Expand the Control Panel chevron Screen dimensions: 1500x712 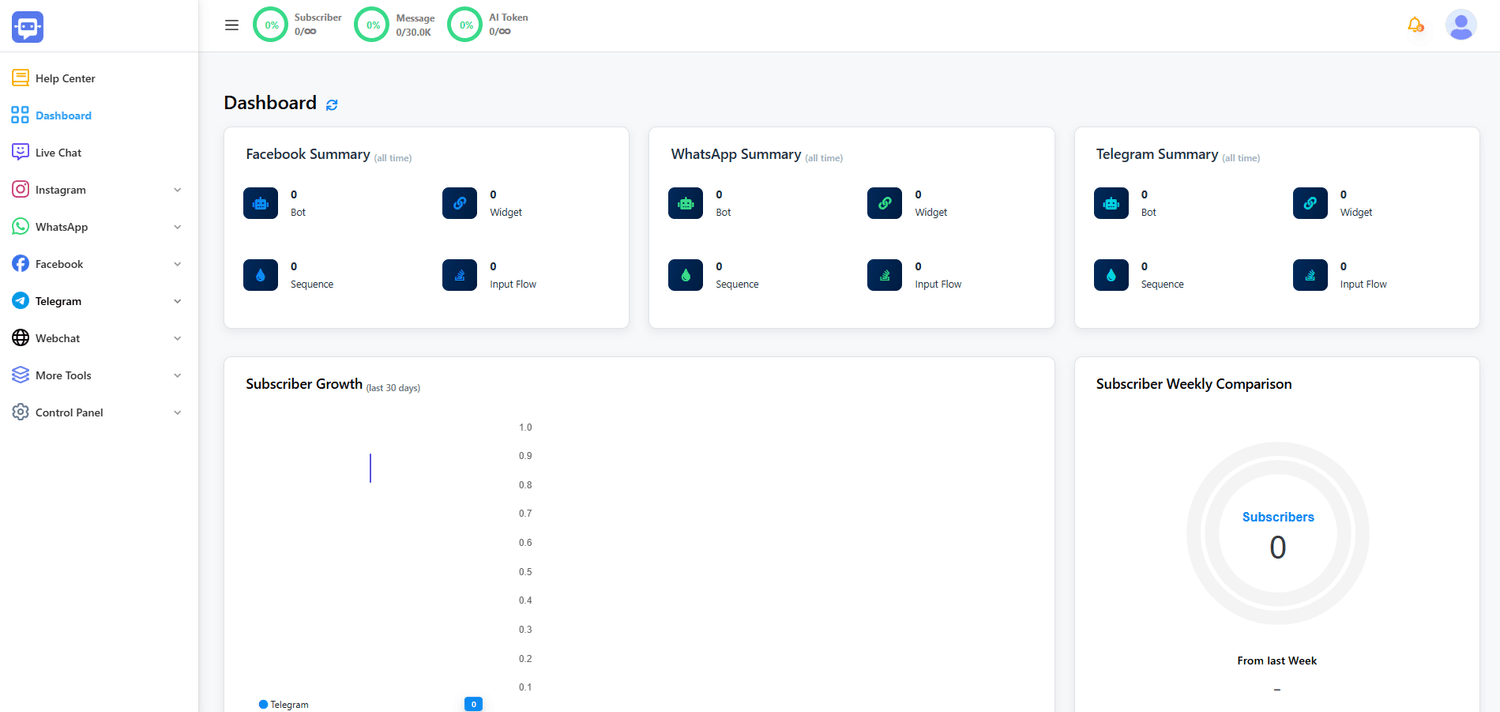177,413
